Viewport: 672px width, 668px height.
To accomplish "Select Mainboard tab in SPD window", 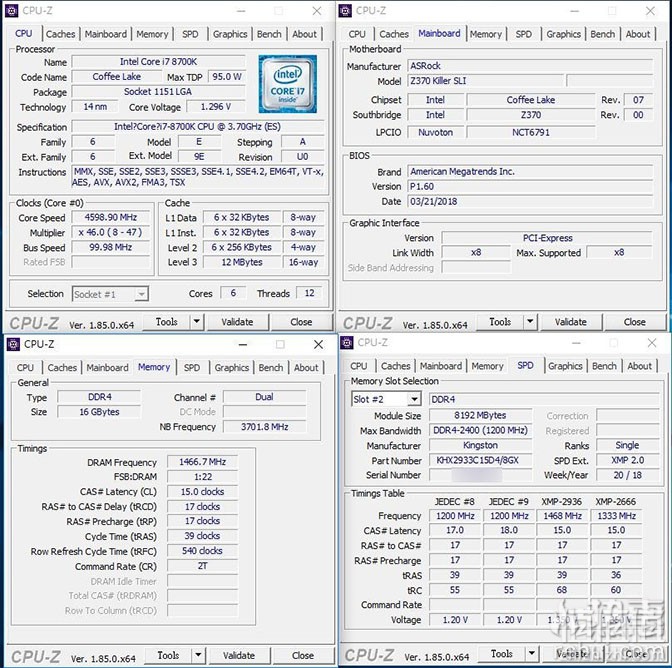I will 441,366.
